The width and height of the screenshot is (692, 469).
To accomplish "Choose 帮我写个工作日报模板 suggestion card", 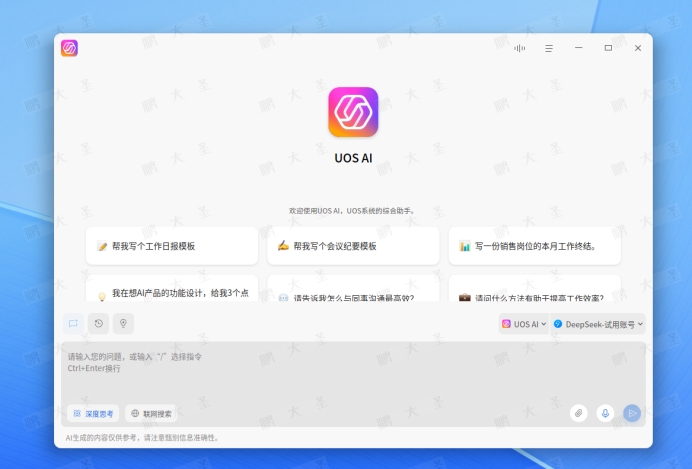I will point(172,246).
